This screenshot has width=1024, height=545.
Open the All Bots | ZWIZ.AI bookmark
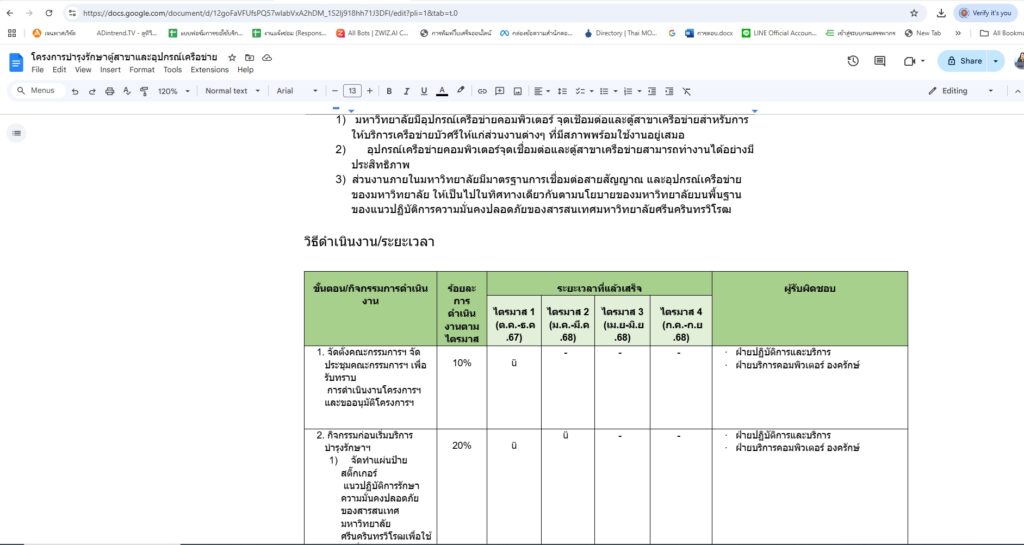372,33
